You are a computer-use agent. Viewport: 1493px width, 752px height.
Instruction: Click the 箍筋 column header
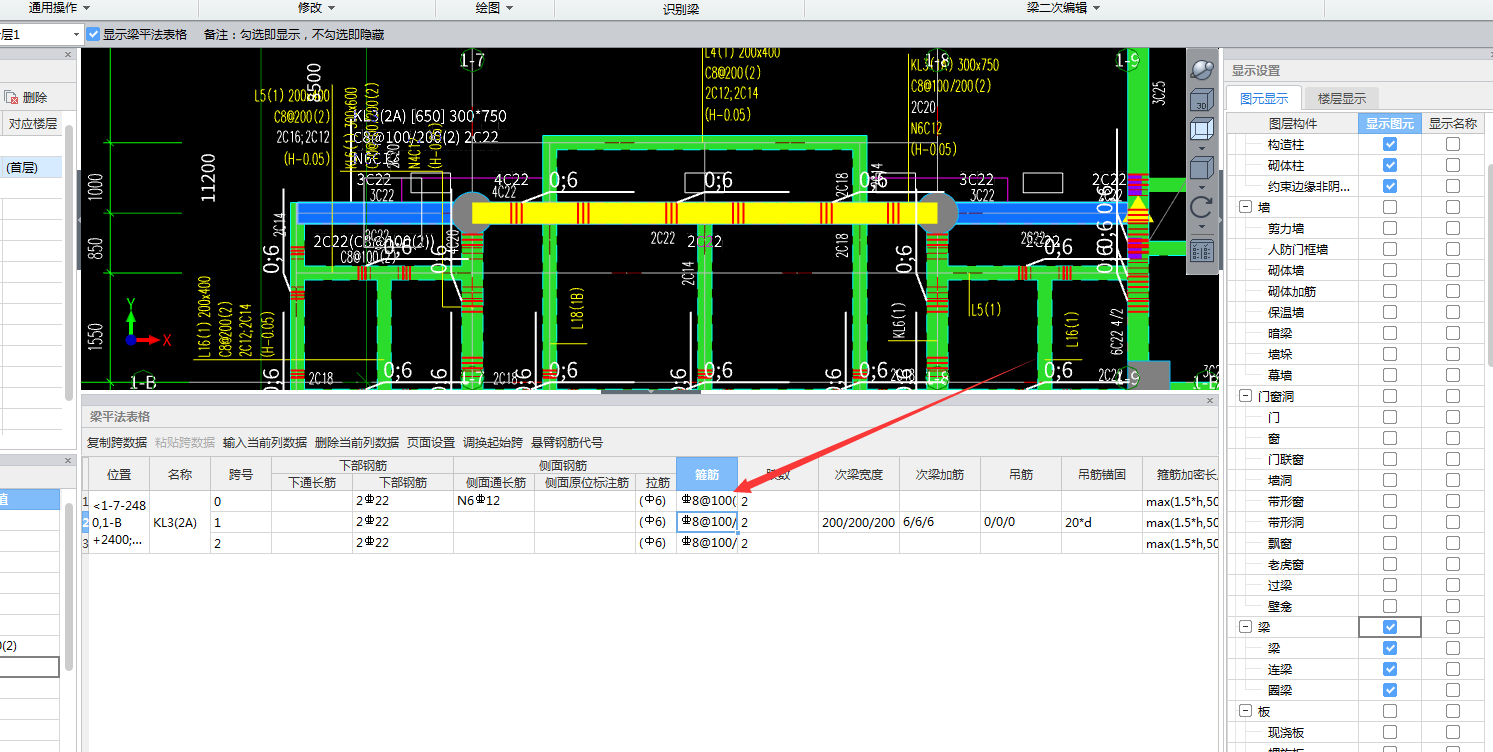[707, 474]
